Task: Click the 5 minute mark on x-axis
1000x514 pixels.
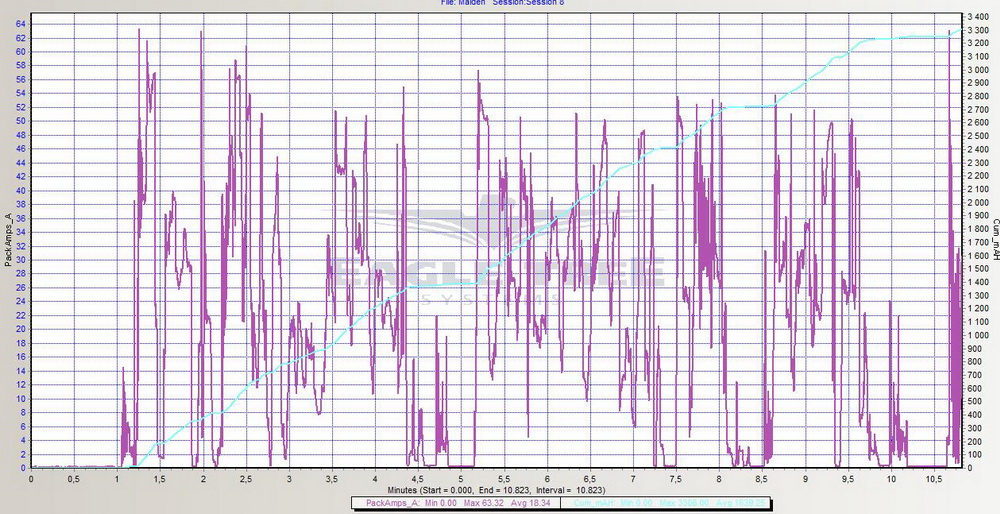Action: point(461,478)
